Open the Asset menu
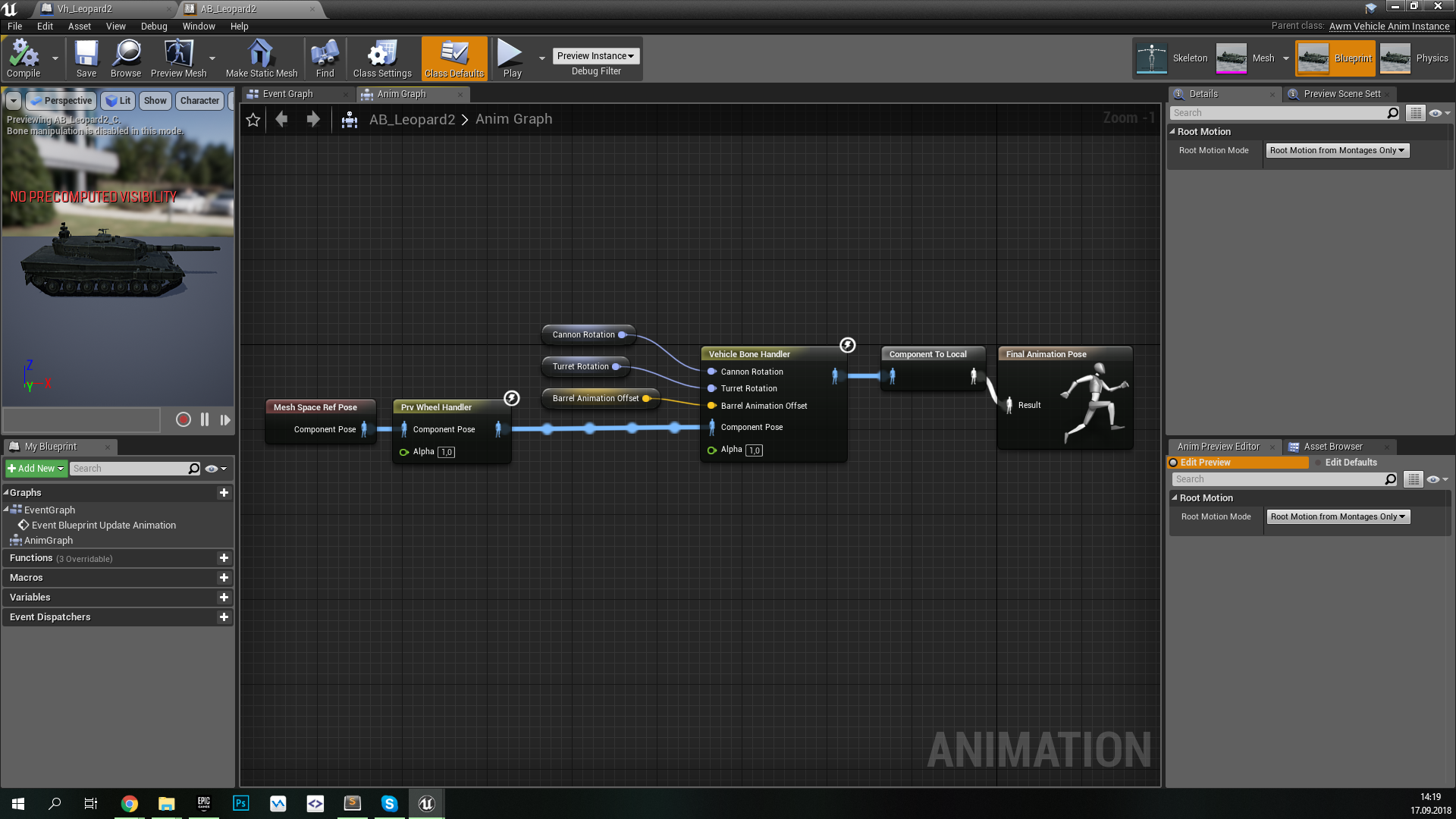Image resolution: width=1456 pixels, height=819 pixels. coord(80,27)
